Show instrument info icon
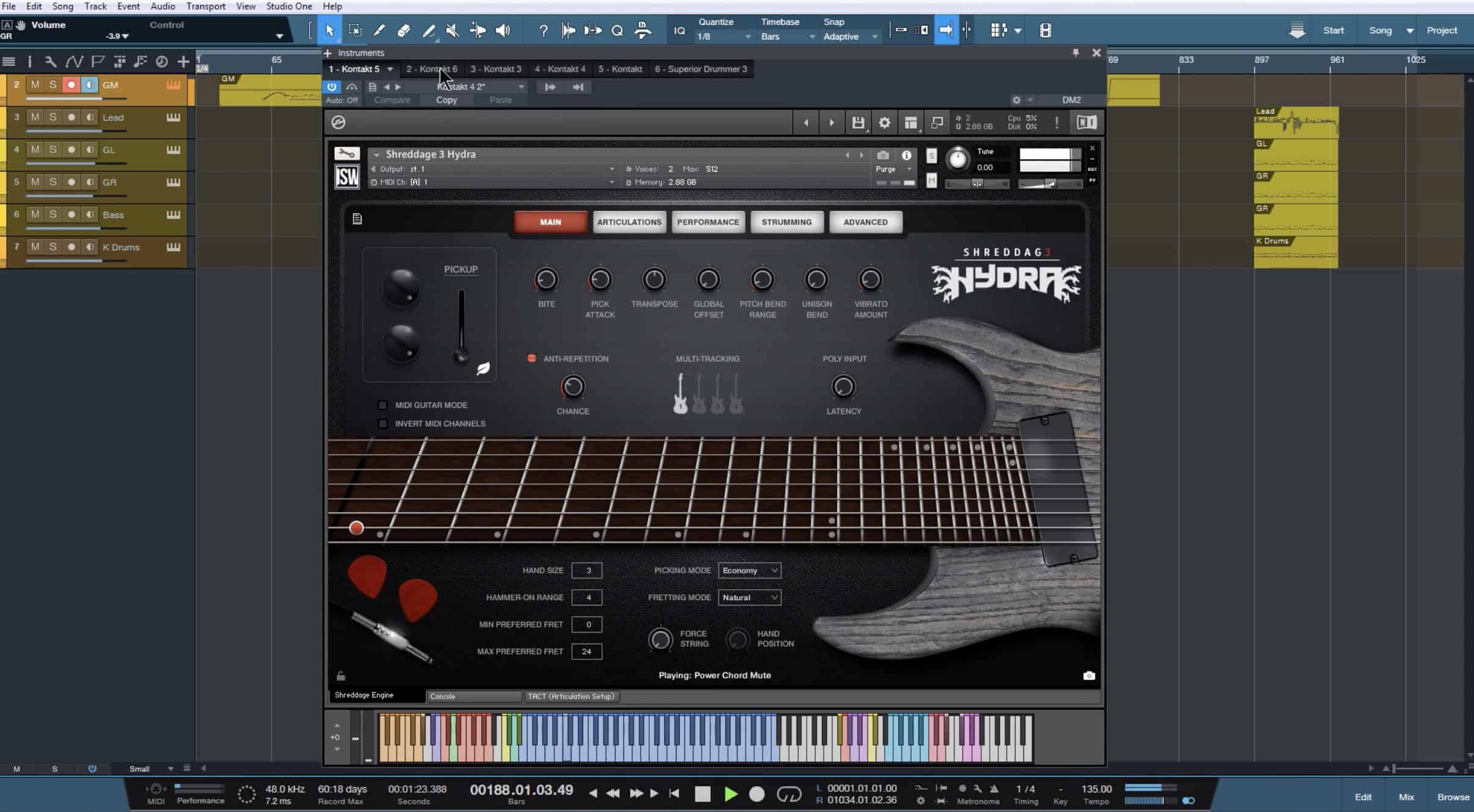The height and width of the screenshot is (812, 1474). pos(907,155)
